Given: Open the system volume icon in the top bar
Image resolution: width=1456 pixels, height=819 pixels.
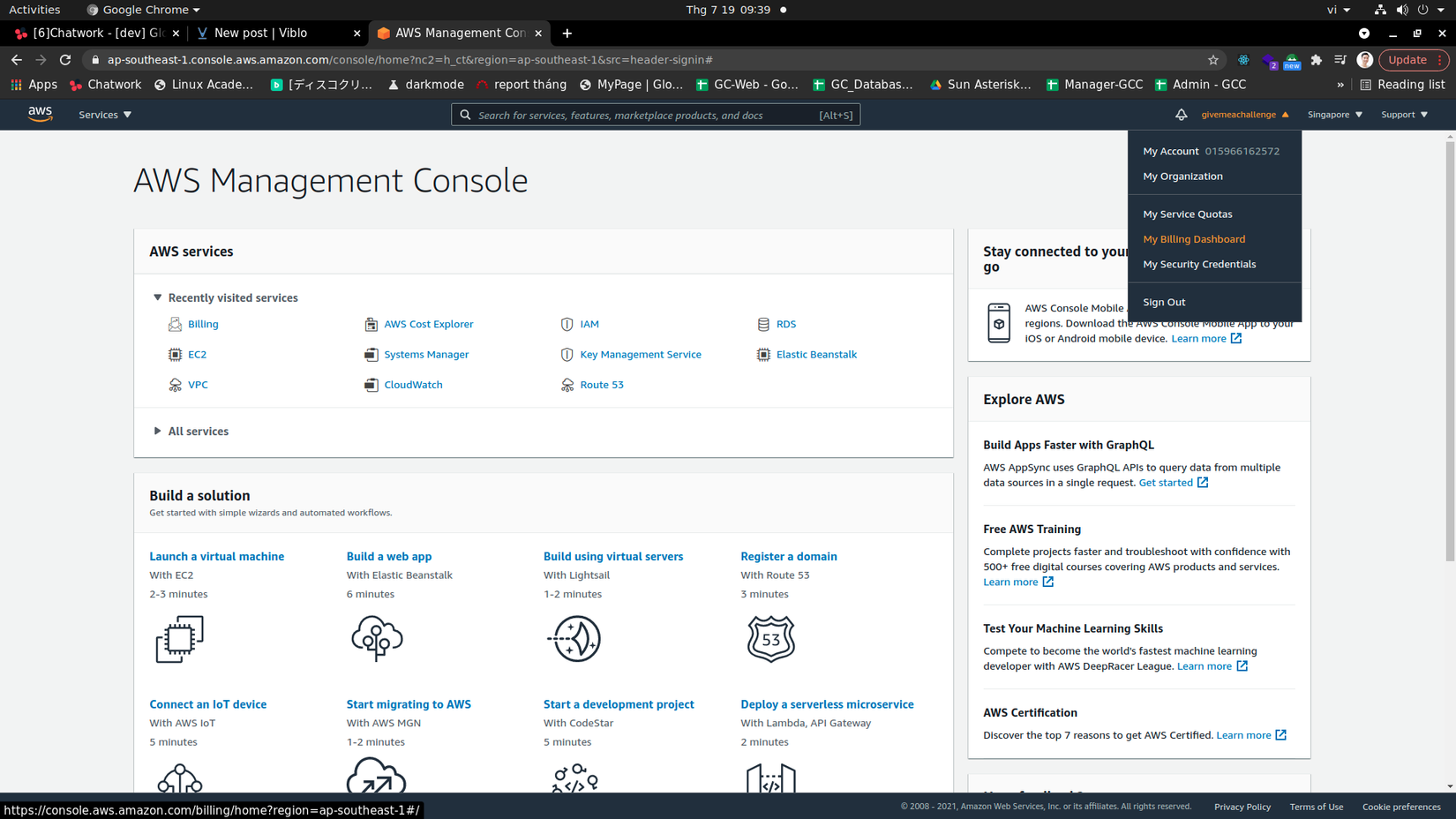Looking at the screenshot, I should (1402, 10).
